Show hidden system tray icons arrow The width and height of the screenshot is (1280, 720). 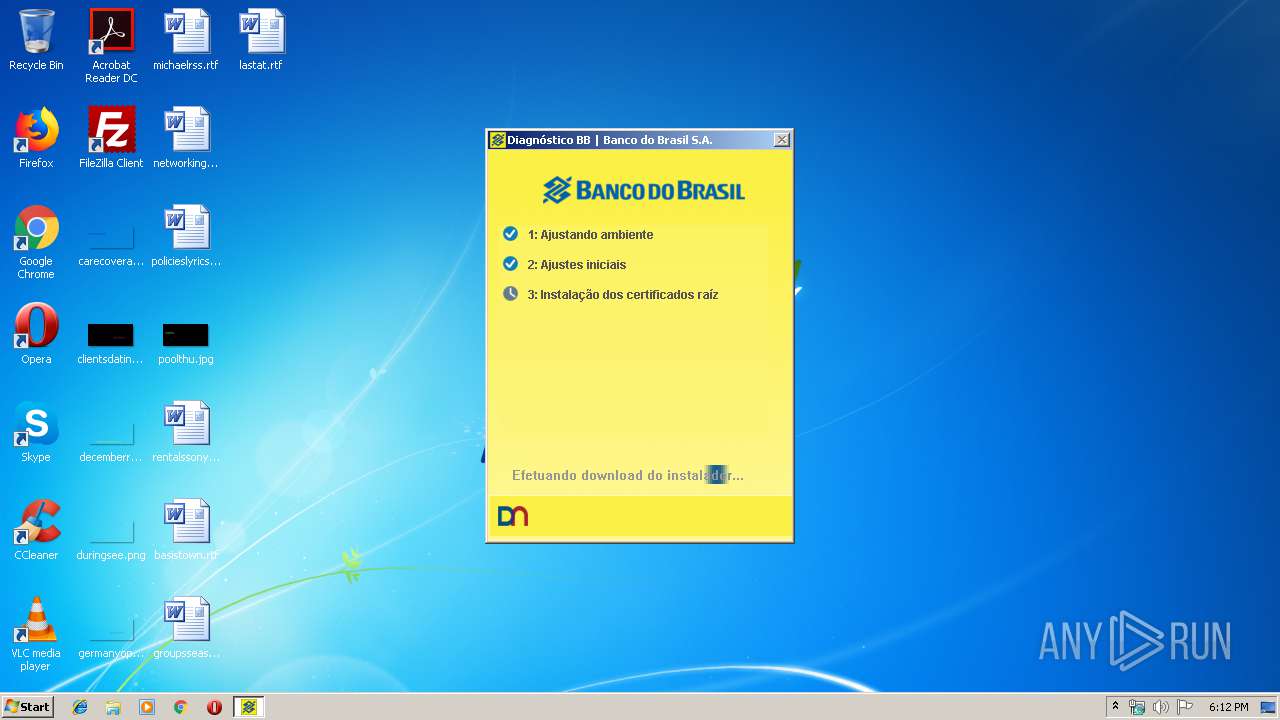(1116, 707)
